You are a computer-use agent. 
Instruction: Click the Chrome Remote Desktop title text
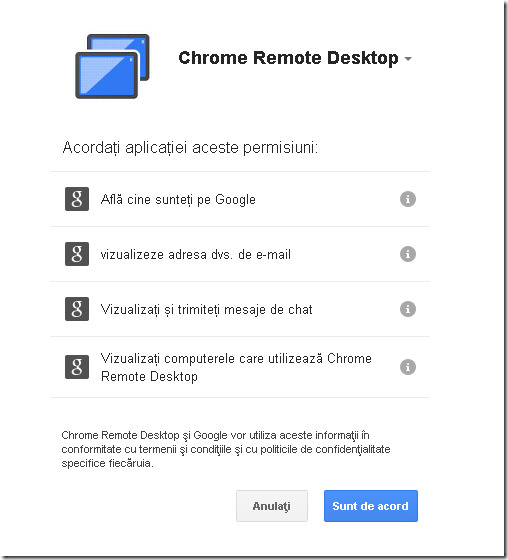(x=288, y=58)
